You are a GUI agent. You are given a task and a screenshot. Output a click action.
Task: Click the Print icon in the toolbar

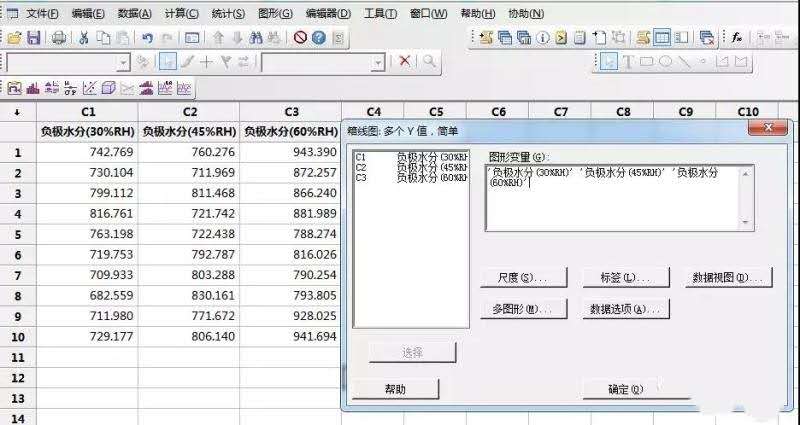click(59, 37)
